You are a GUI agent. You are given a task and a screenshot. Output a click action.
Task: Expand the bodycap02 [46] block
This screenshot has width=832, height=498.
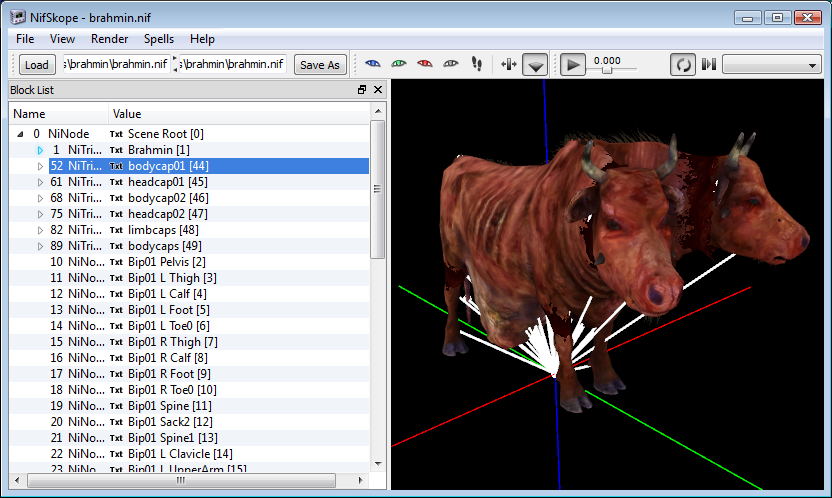(x=40, y=198)
